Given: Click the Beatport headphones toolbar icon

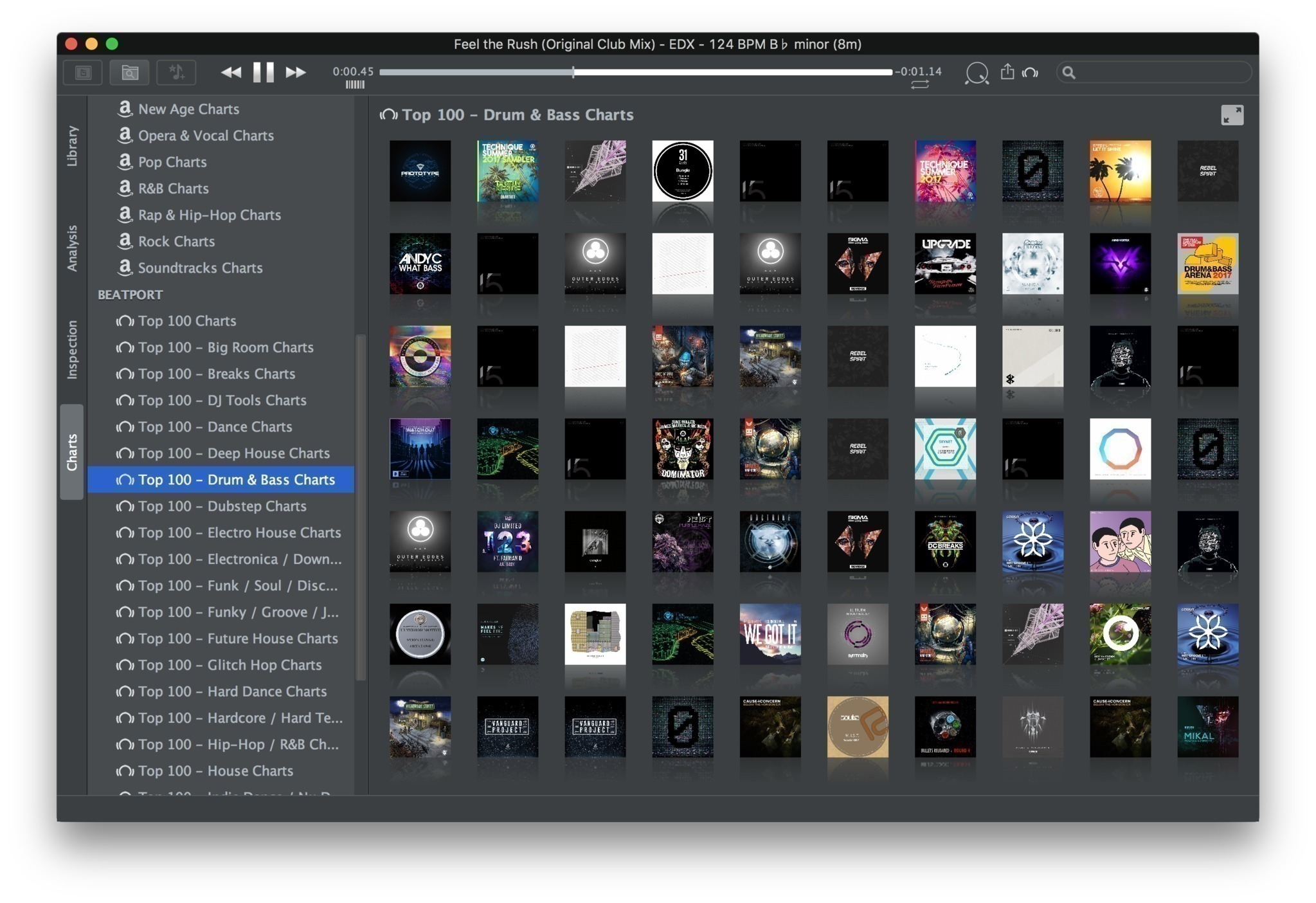Looking at the screenshot, I should click(x=1030, y=73).
